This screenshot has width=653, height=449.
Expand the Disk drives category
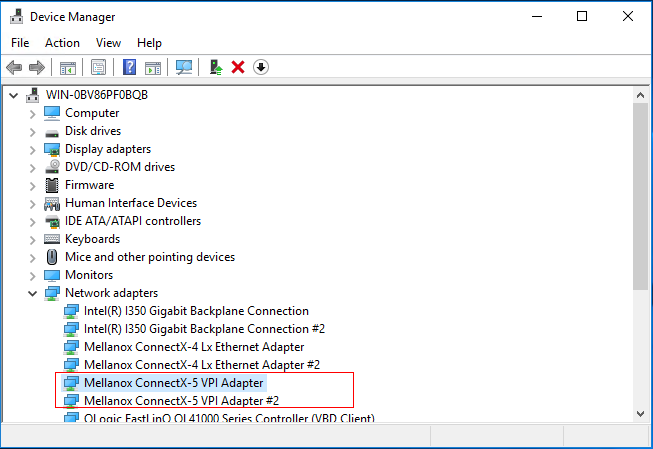pyautogui.click(x=32, y=132)
